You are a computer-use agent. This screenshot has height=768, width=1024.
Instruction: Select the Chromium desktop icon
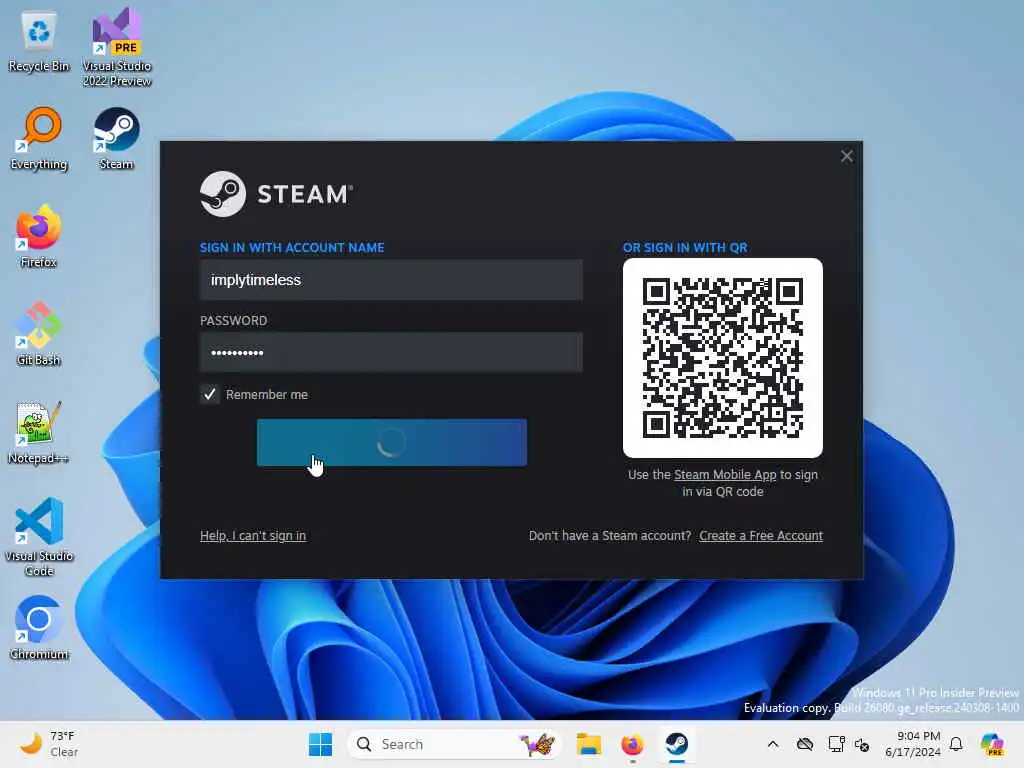coord(39,628)
